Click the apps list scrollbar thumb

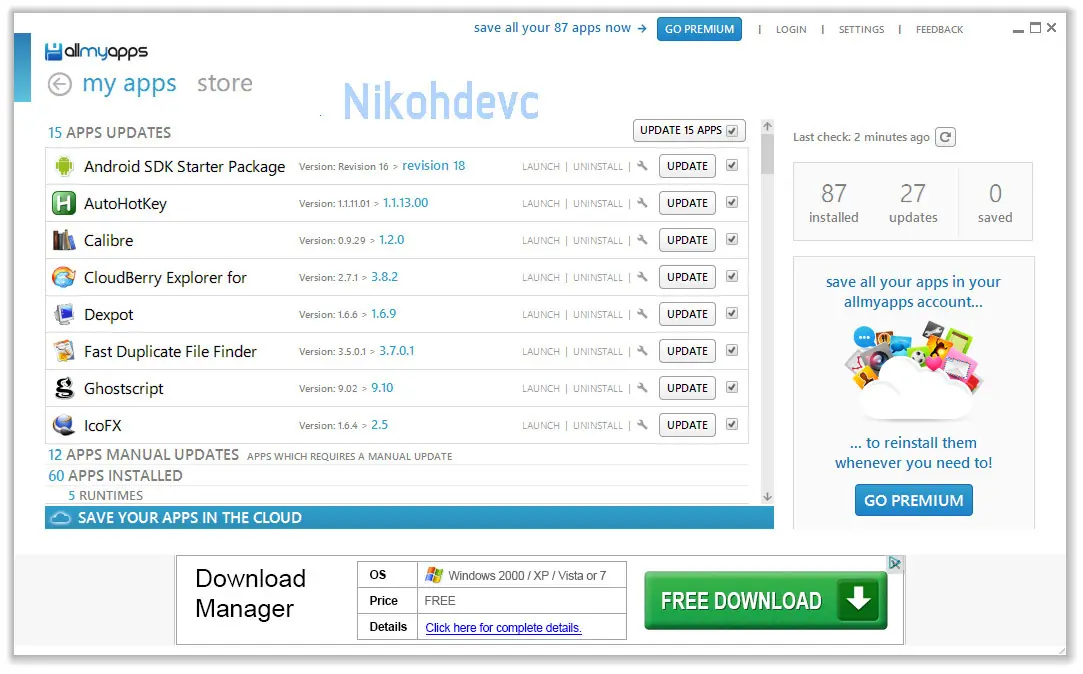click(767, 154)
